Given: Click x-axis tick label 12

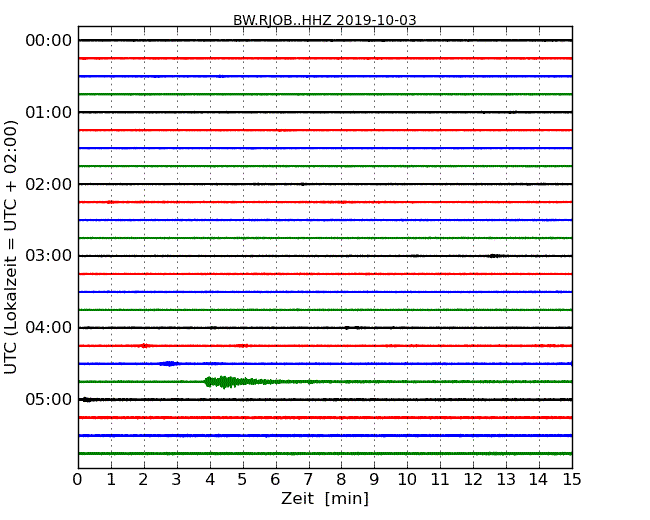Looking at the screenshot, I should coord(473,480).
